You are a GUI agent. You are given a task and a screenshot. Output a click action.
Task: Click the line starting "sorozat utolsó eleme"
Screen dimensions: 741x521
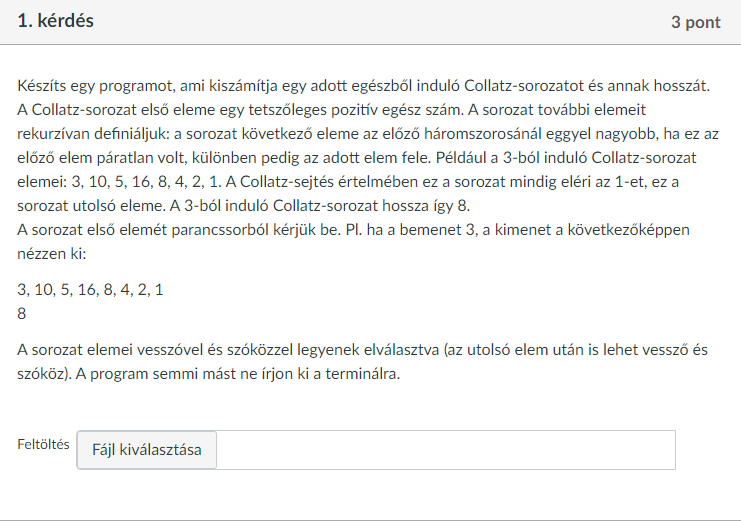click(x=243, y=206)
